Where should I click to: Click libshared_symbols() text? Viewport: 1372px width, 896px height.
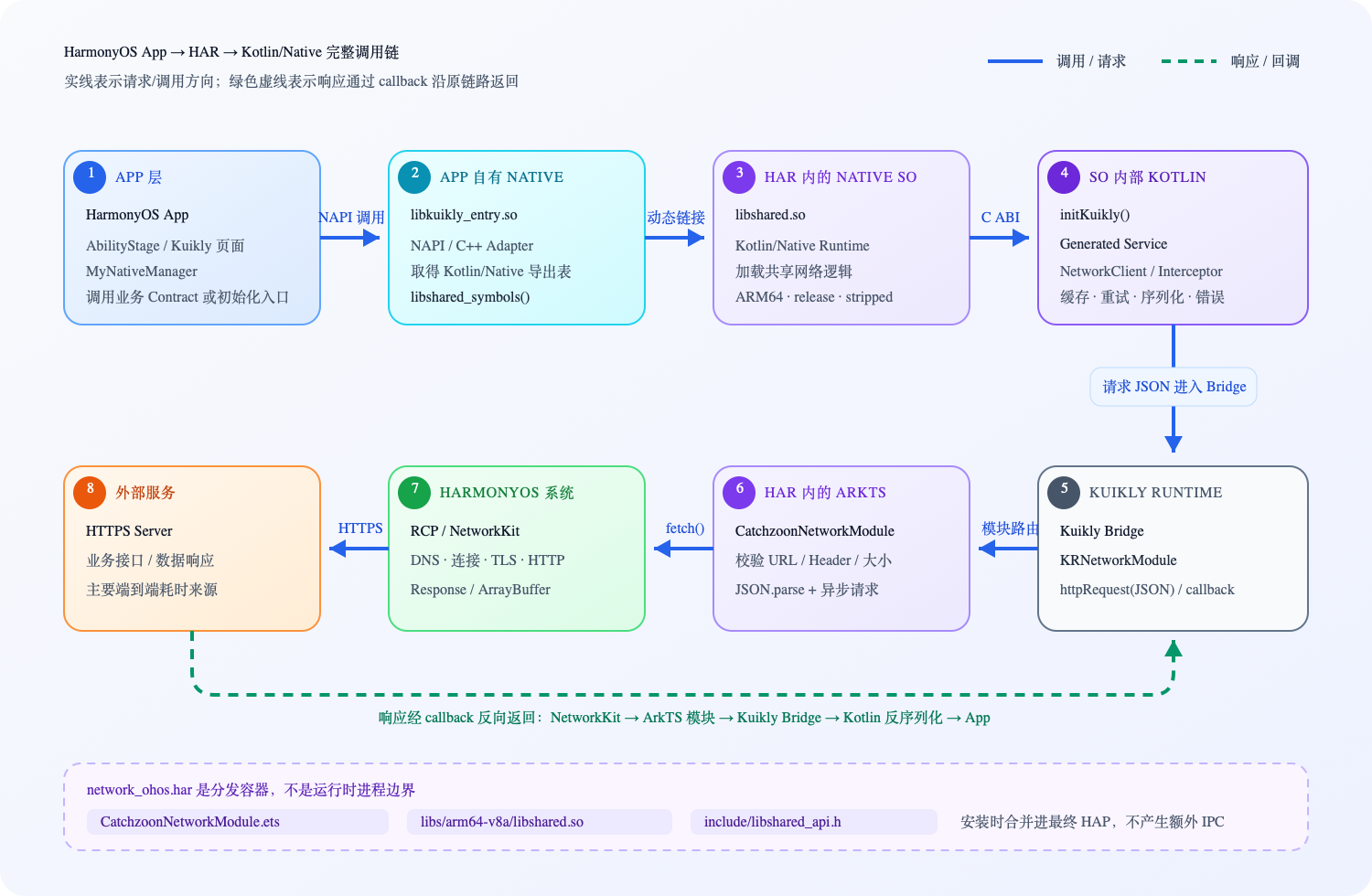pyautogui.click(x=470, y=297)
